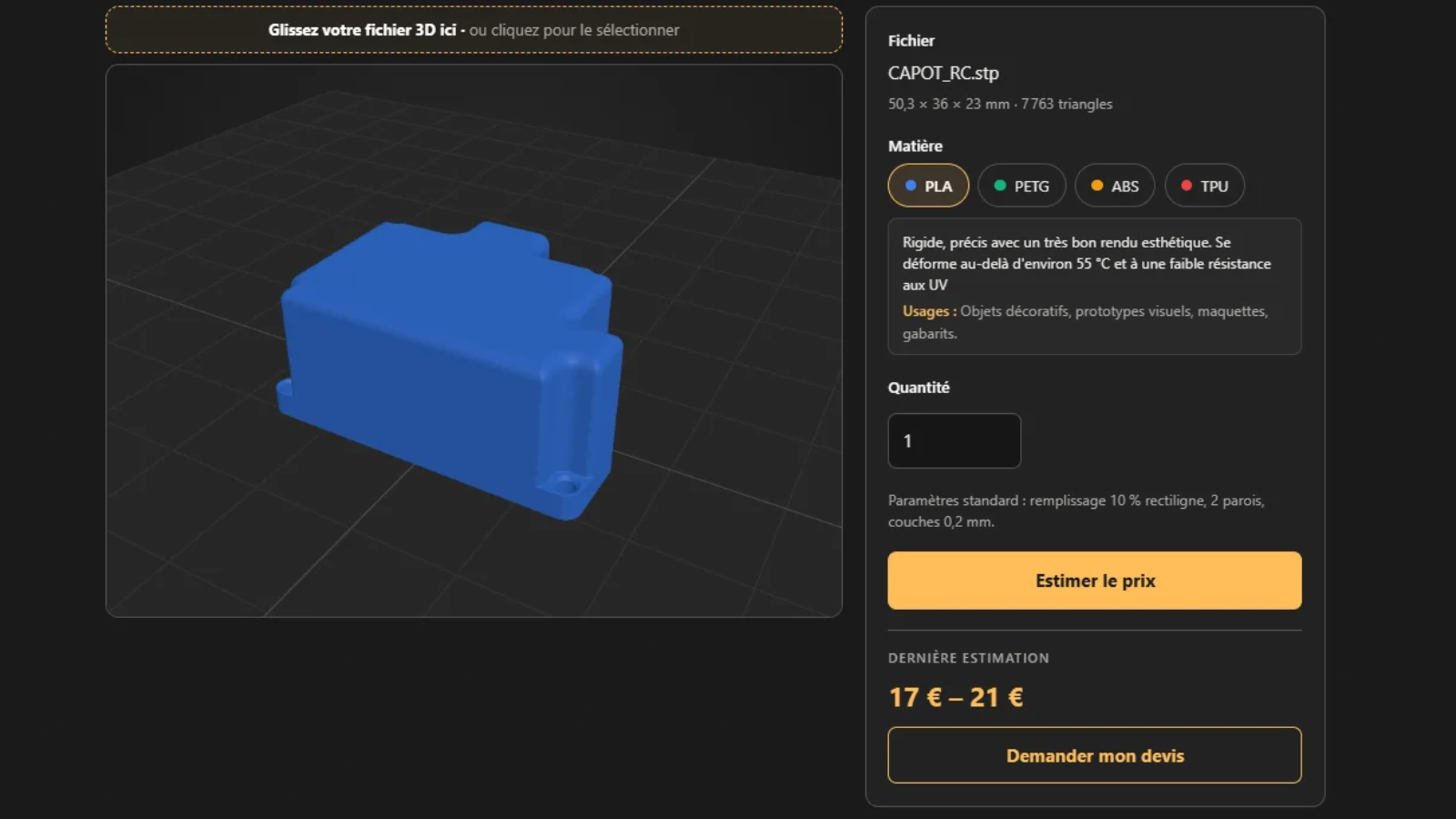Click the Quantité label
This screenshot has height=819, width=1456.
[919, 388]
